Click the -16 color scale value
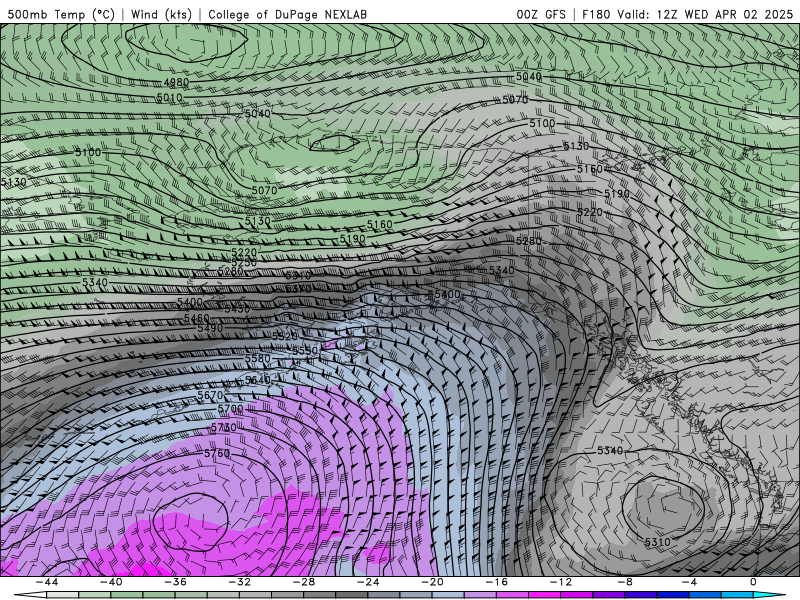800x600 pixels. (x=497, y=582)
